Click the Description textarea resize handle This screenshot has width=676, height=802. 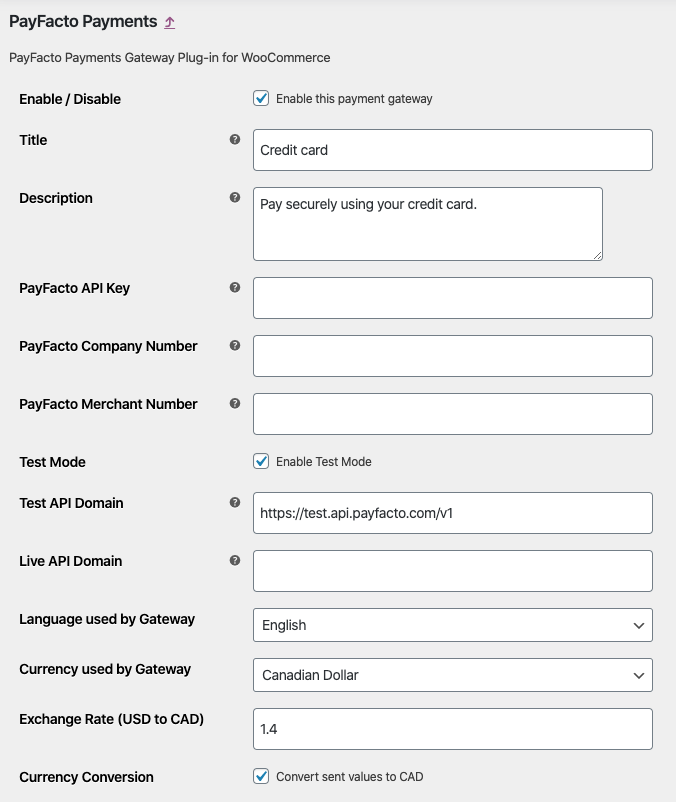tap(597, 255)
